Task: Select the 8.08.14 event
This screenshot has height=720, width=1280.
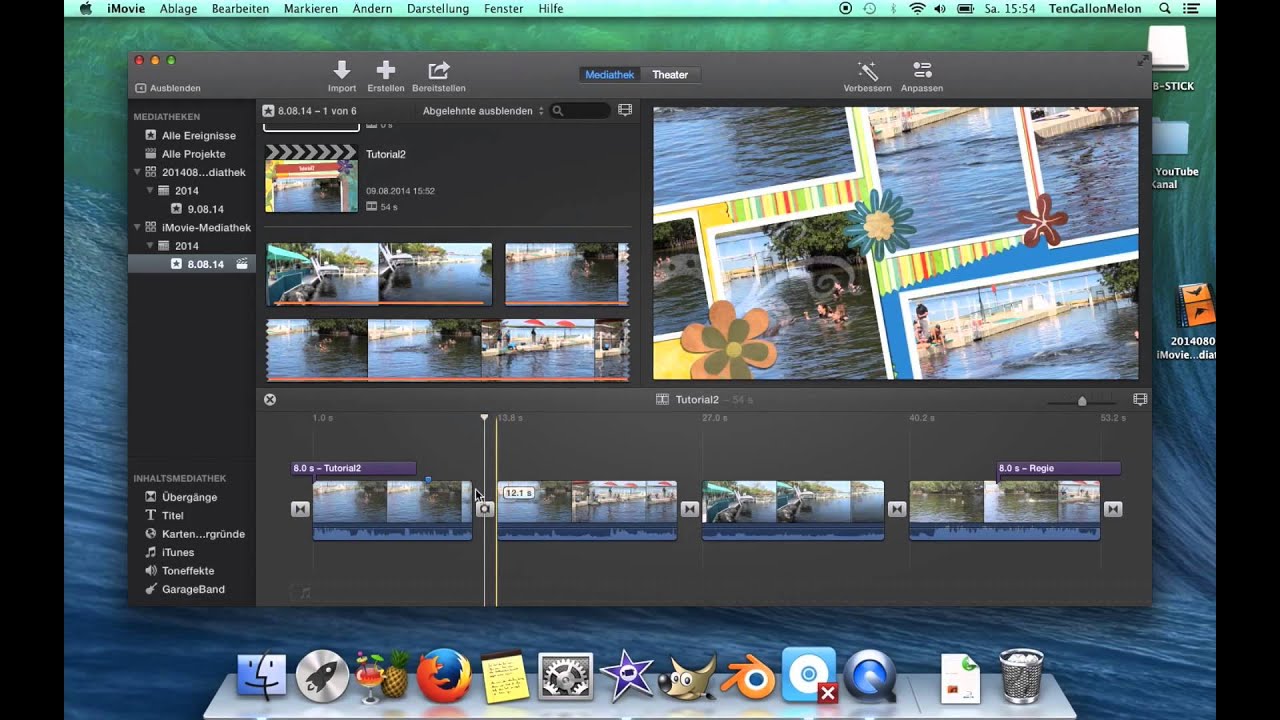Action: pyautogui.click(x=192, y=264)
